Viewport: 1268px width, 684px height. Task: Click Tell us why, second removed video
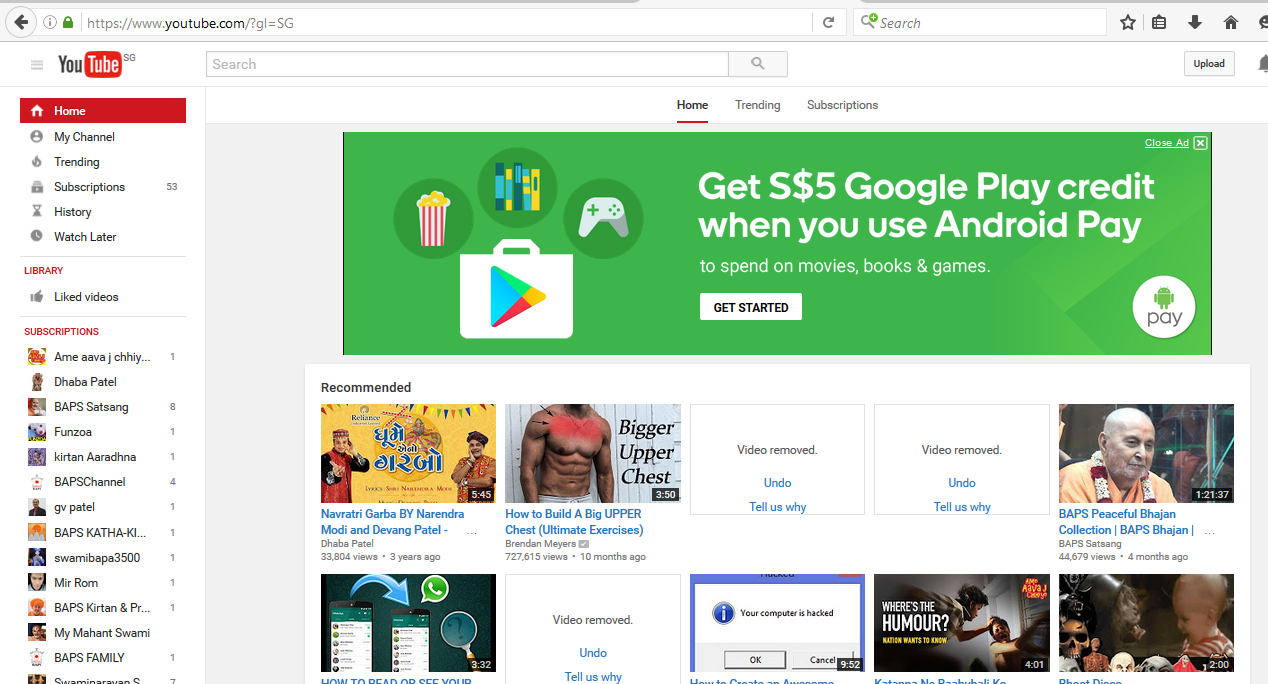(962, 507)
